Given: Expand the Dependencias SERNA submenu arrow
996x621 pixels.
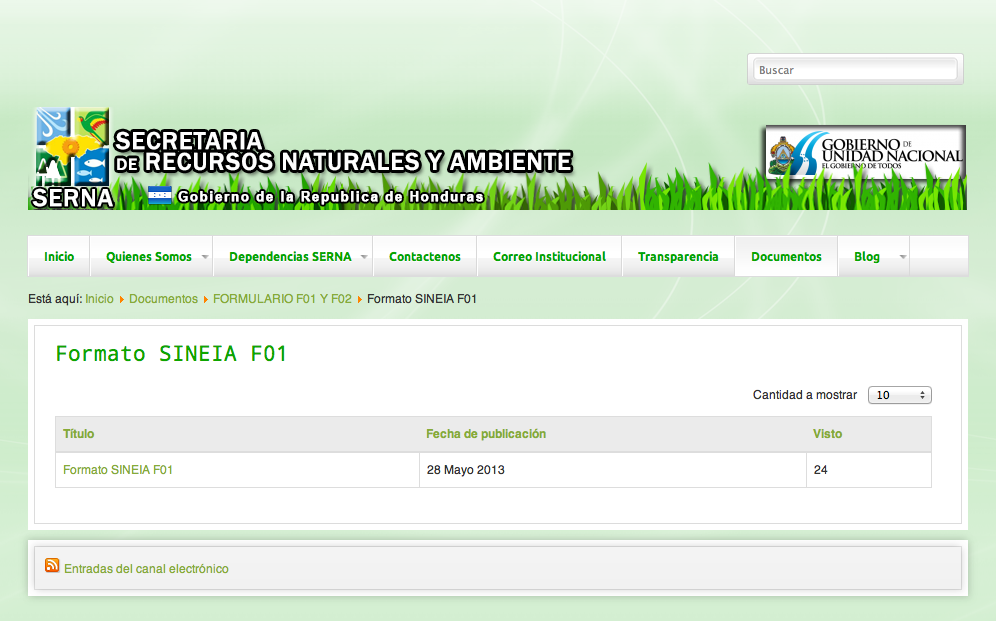Looking at the screenshot, I should coord(364,257).
